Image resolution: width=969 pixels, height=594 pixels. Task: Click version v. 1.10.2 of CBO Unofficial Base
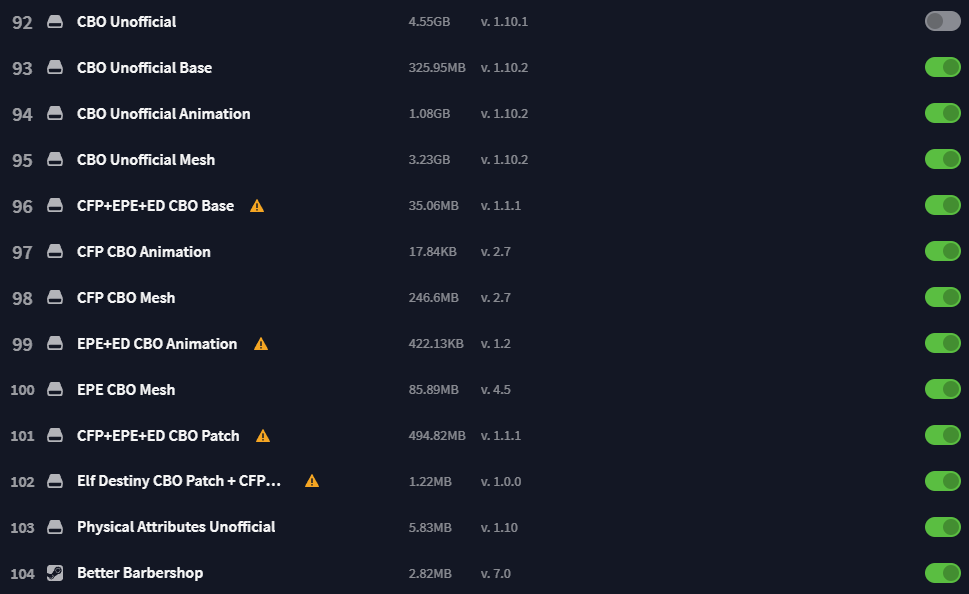click(504, 68)
